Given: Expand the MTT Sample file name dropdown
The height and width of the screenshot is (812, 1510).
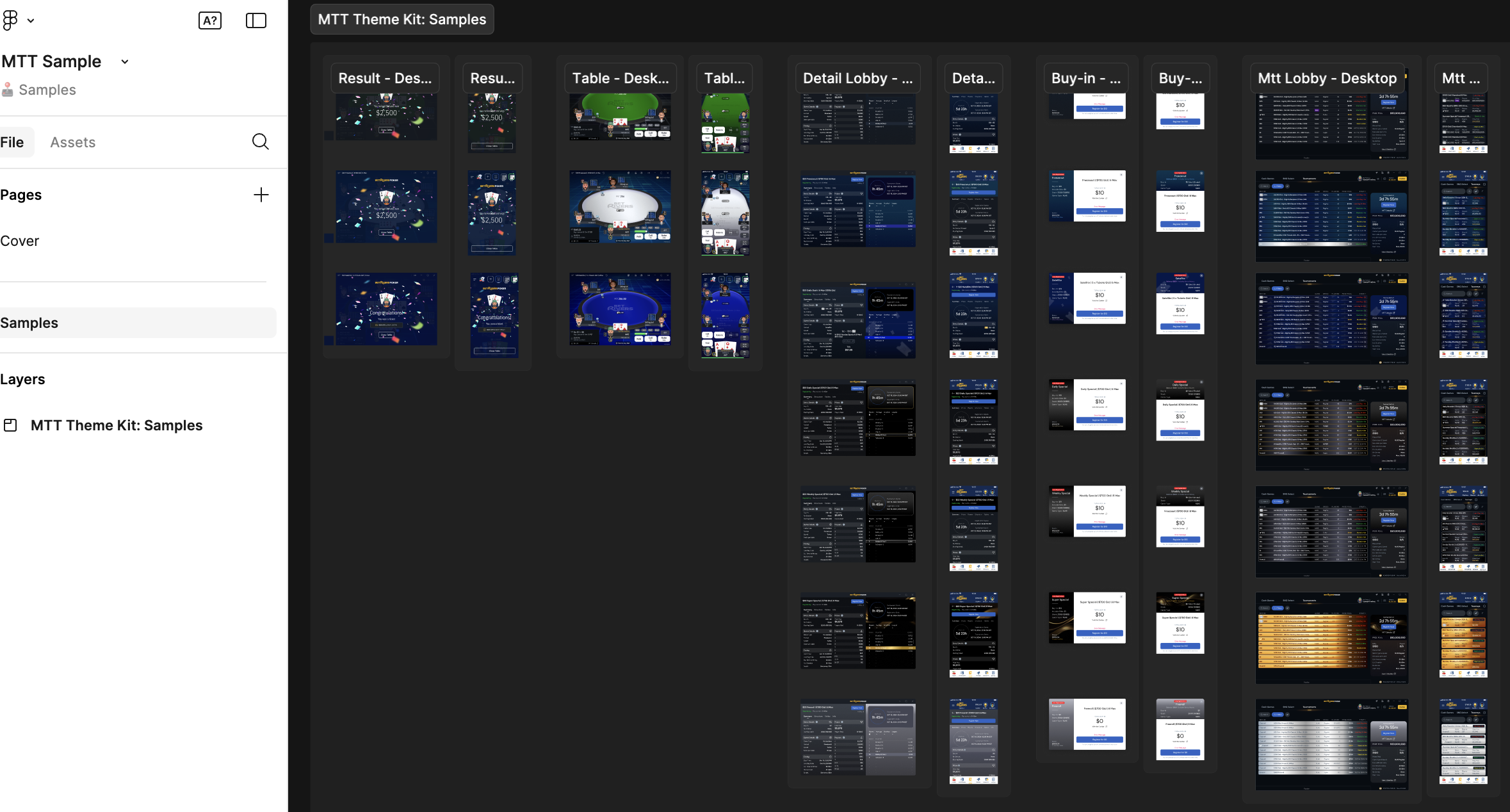Looking at the screenshot, I should (x=125, y=61).
